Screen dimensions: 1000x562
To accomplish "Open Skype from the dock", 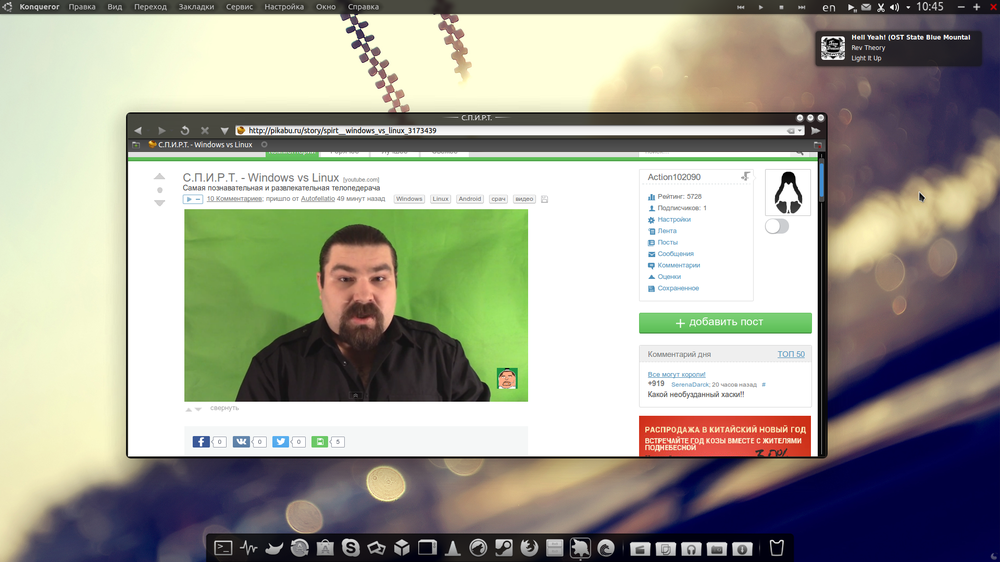I will pyautogui.click(x=351, y=548).
